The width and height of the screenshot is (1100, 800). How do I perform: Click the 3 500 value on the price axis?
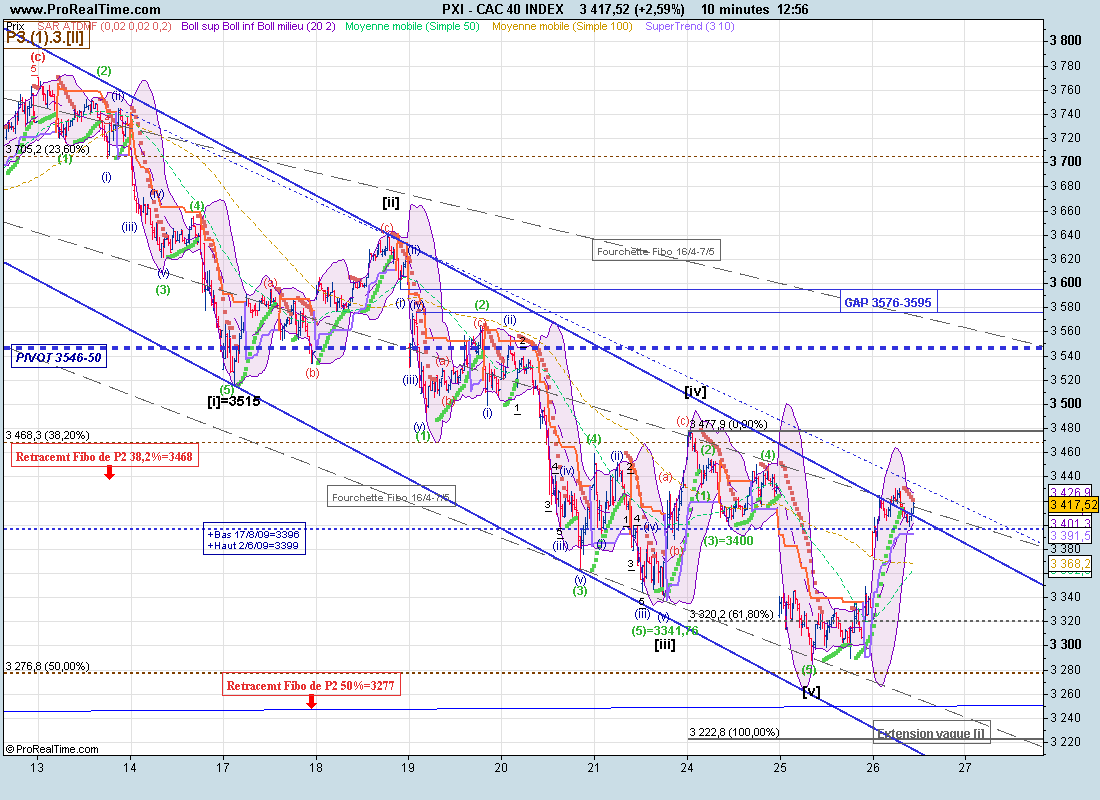pos(1066,403)
